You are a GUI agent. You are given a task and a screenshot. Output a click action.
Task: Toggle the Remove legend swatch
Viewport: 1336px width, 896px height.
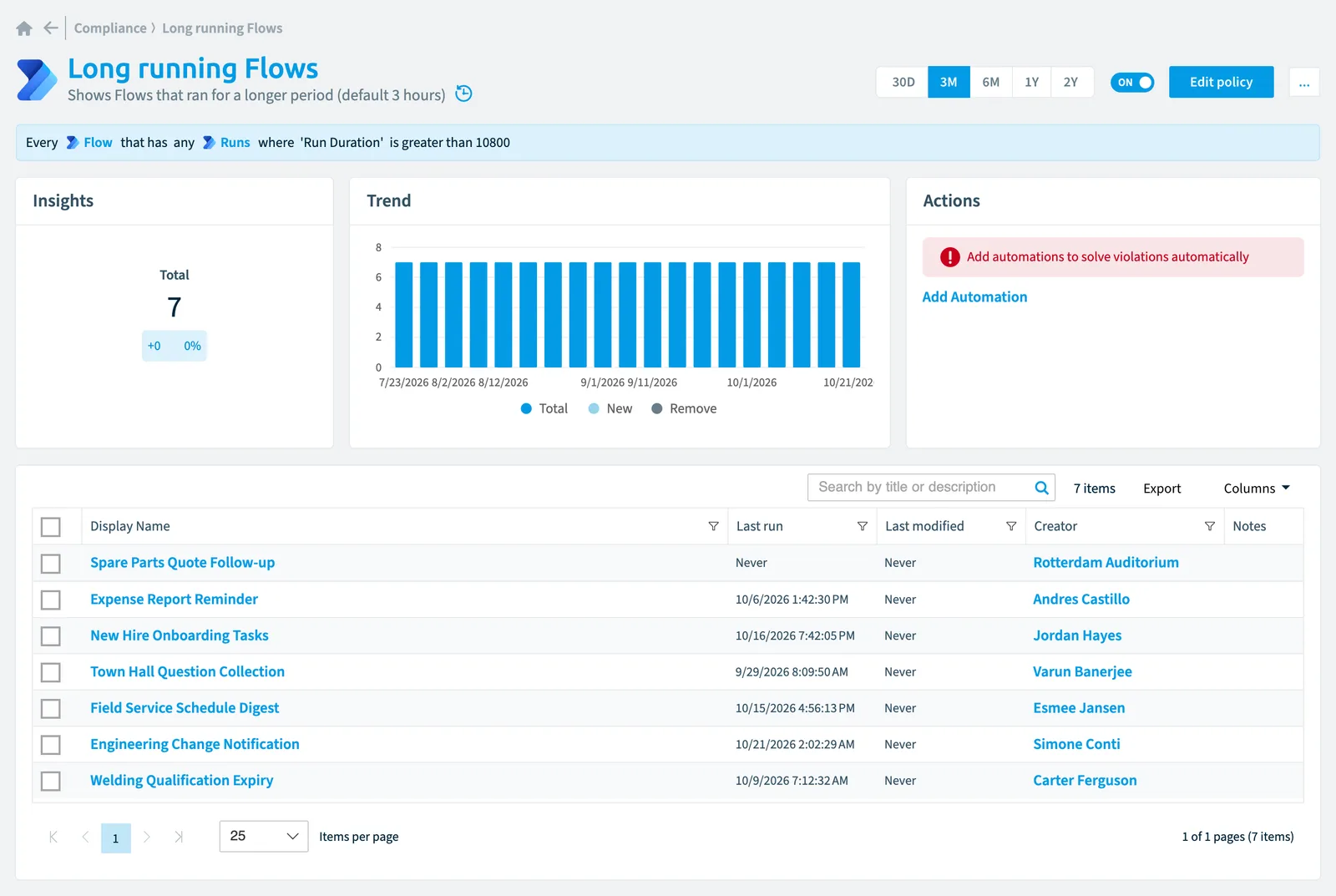657,408
